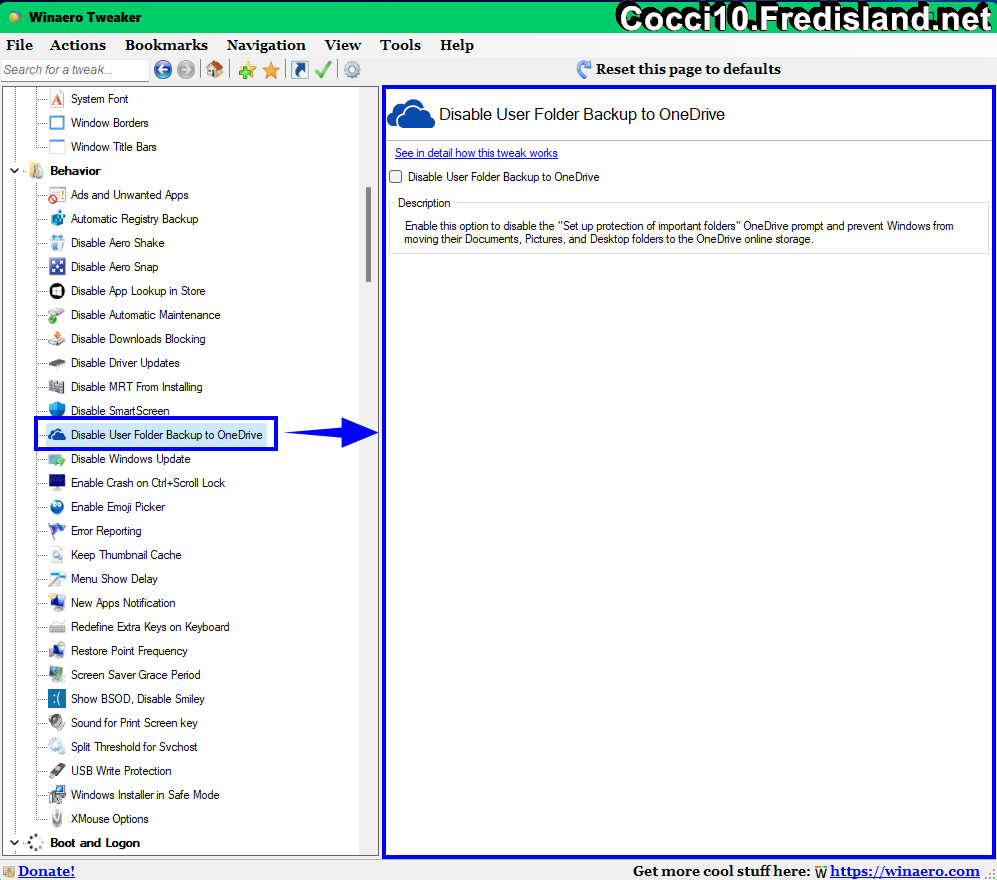
Task: Click the Ads and Unwanted Apps icon
Action: click(57, 195)
